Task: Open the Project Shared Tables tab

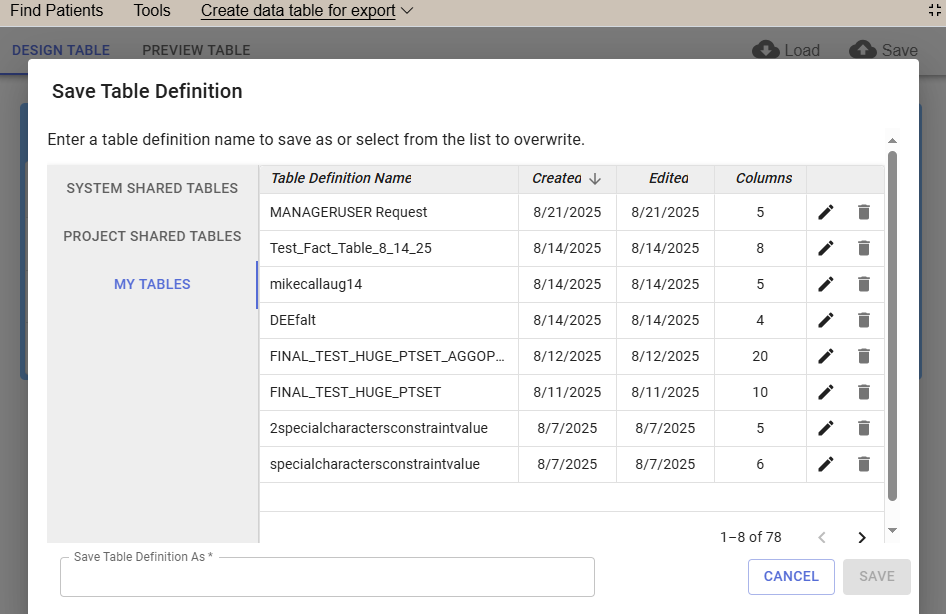Action: pyautogui.click(x=152, y=236)
